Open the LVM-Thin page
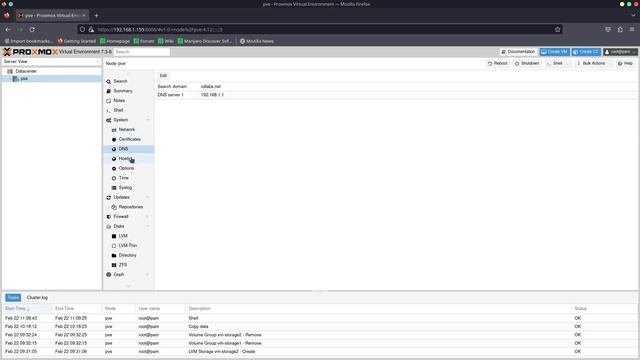The width and height of the screenshot is (640, 360). [x=127, y=246]
